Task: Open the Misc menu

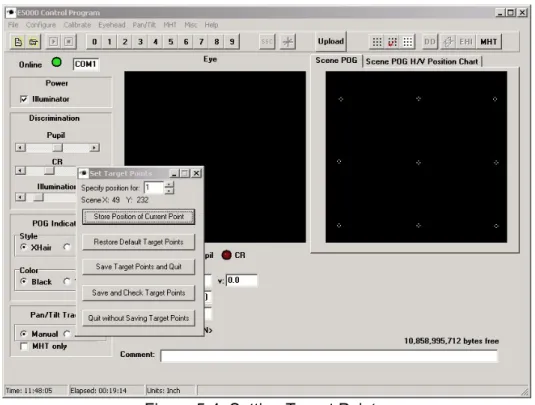Action: point(191,25)
